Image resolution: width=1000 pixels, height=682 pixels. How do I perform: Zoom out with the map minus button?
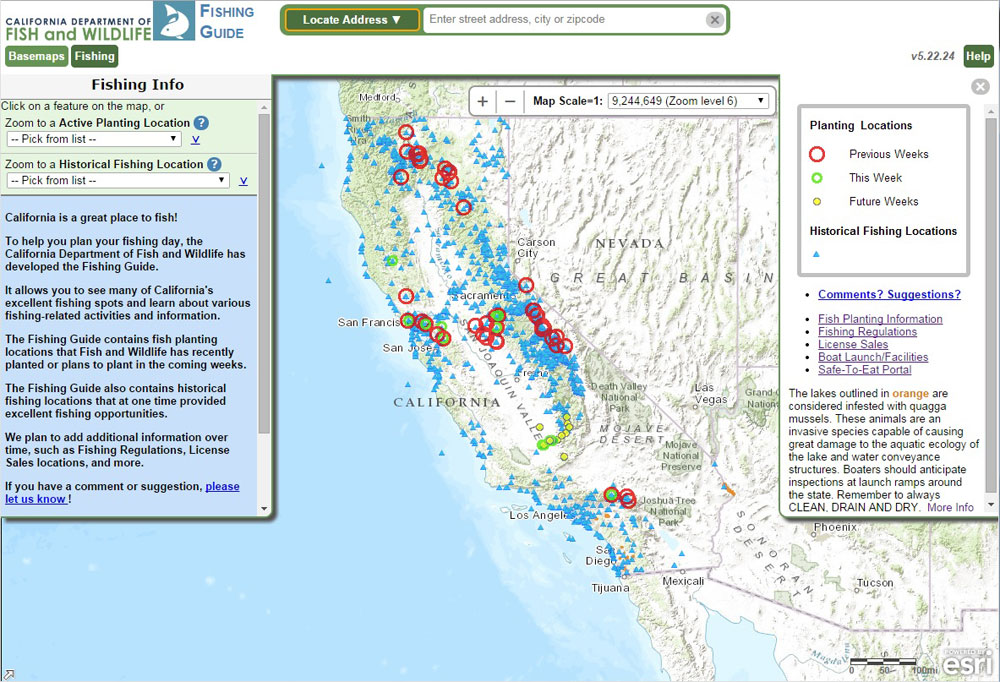(x=510, y=101)
